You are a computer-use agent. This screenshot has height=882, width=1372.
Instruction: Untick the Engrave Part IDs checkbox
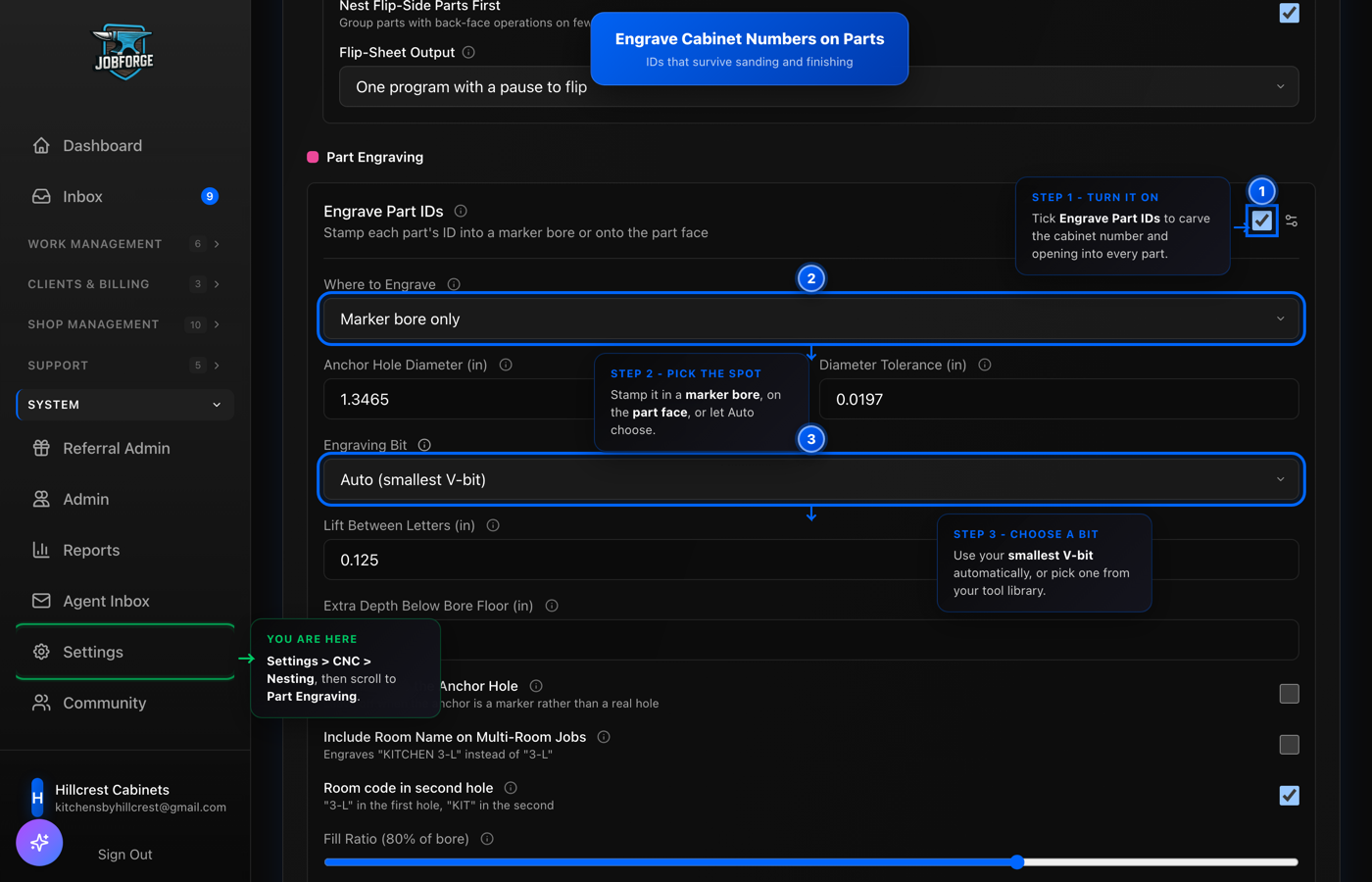click(1262, 220)
